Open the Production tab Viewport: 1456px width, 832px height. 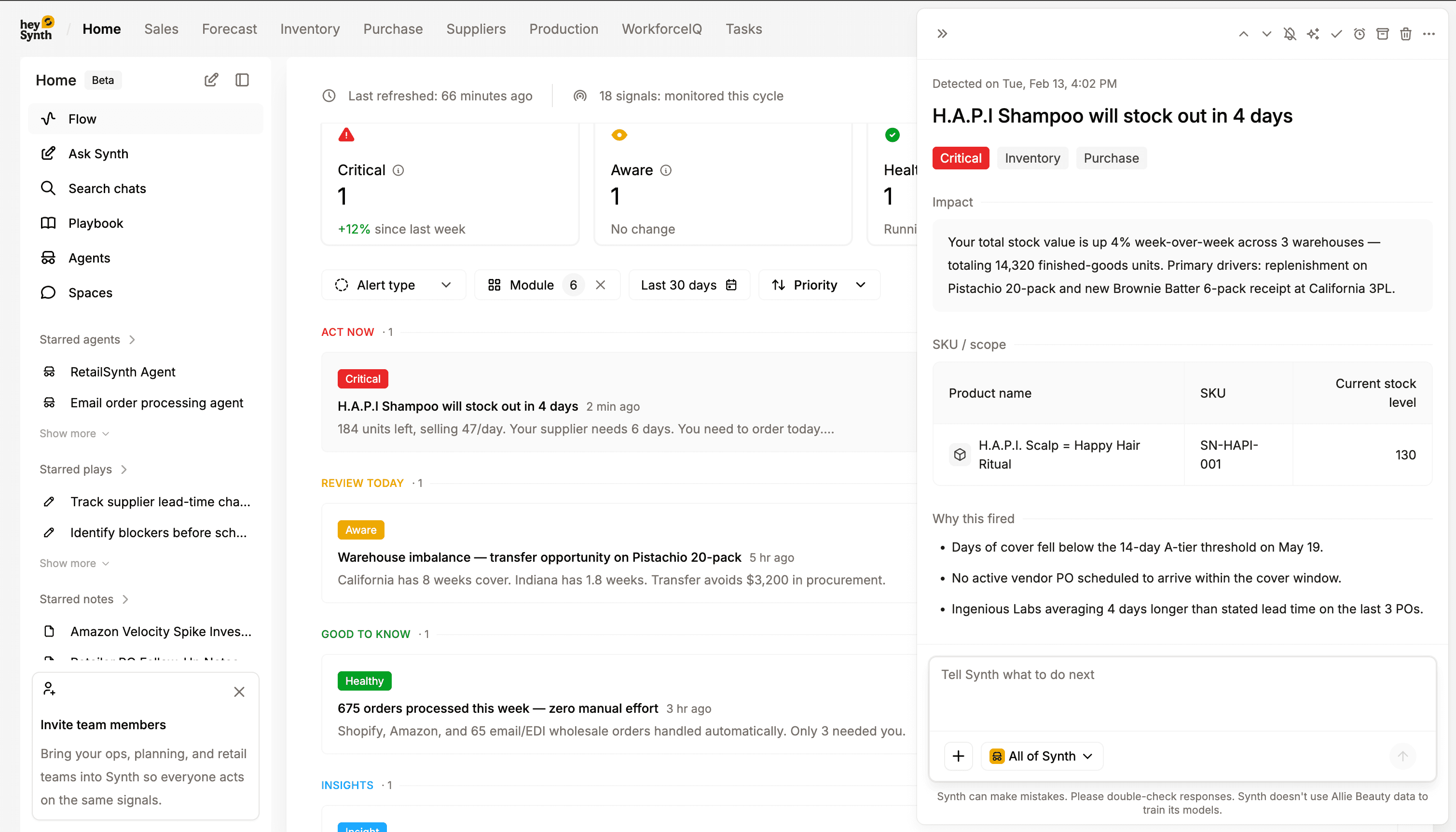[563, 29]
